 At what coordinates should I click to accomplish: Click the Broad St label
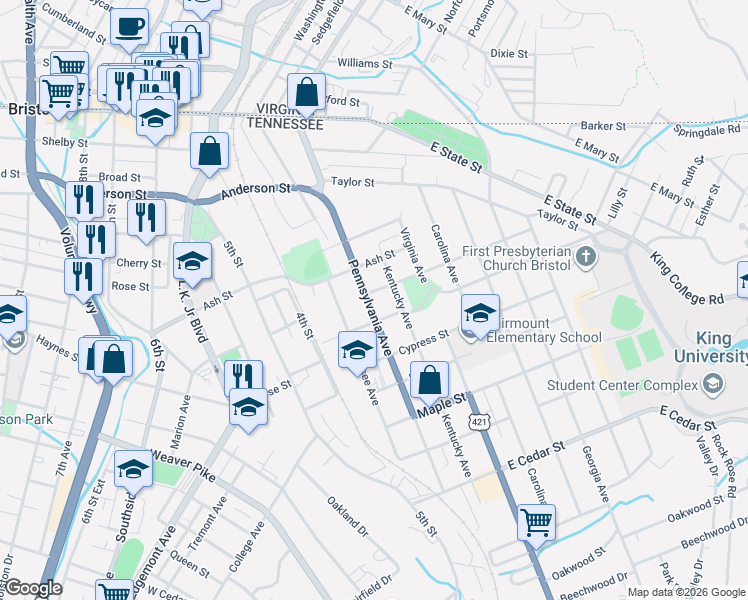(119, 177)
